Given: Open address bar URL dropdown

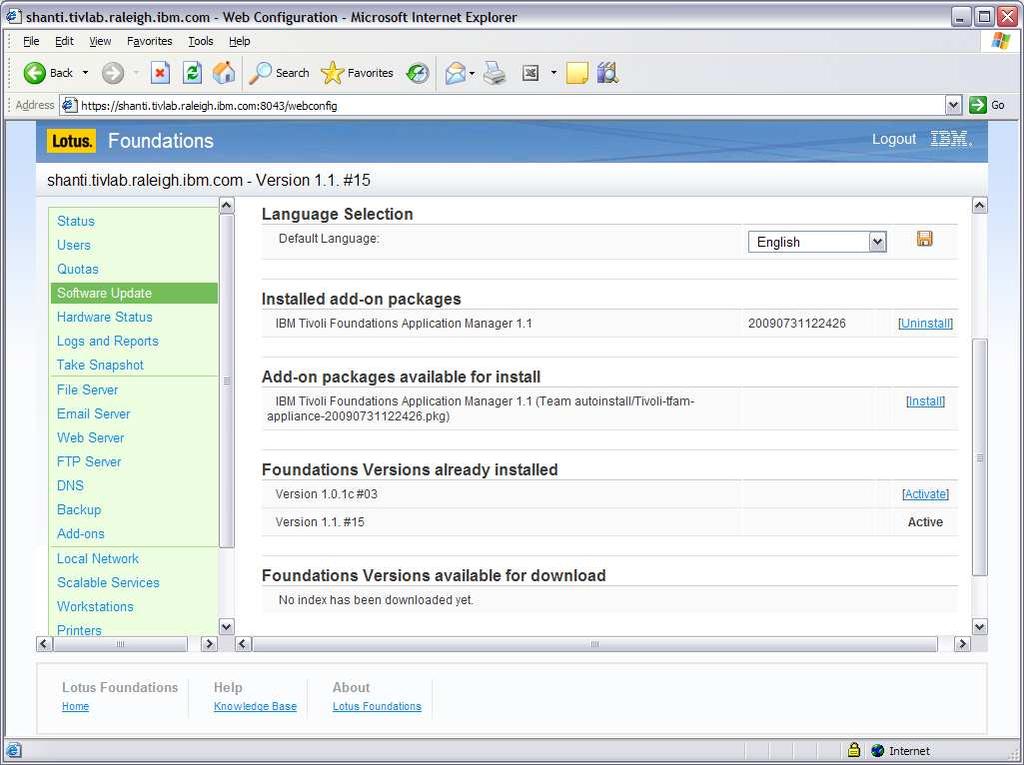Looking at the screenshot, I should tap(953, 105).
